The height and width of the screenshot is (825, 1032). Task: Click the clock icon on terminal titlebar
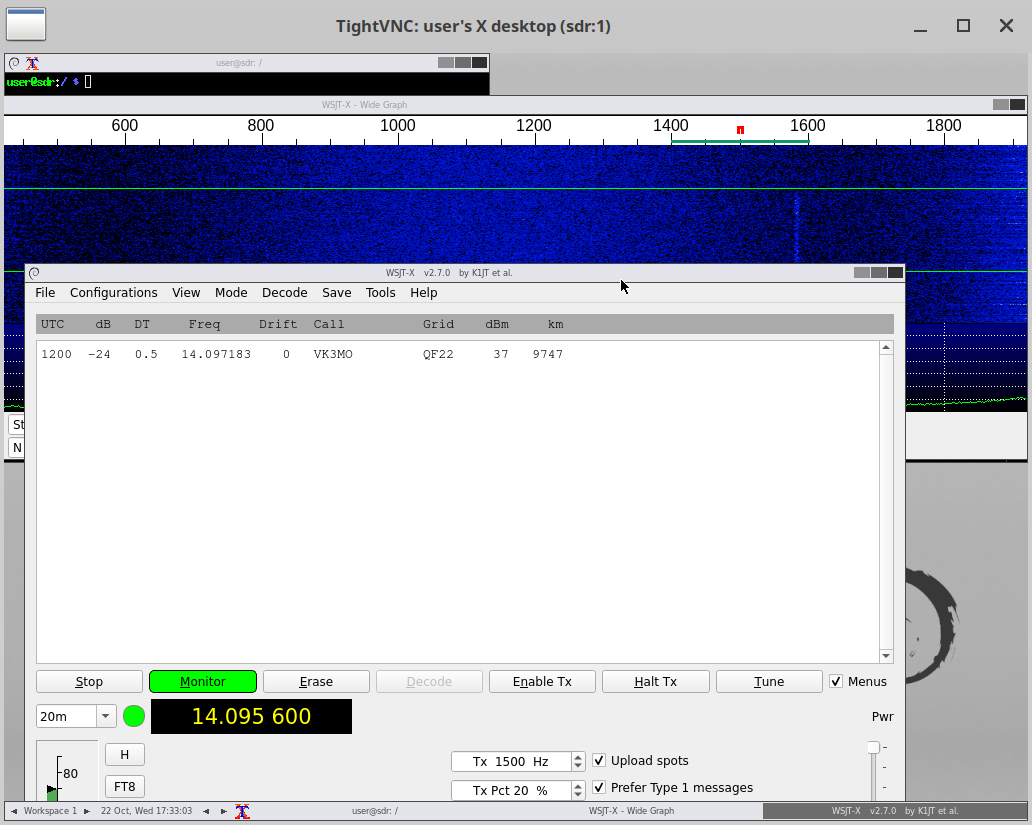pos(12,62)
